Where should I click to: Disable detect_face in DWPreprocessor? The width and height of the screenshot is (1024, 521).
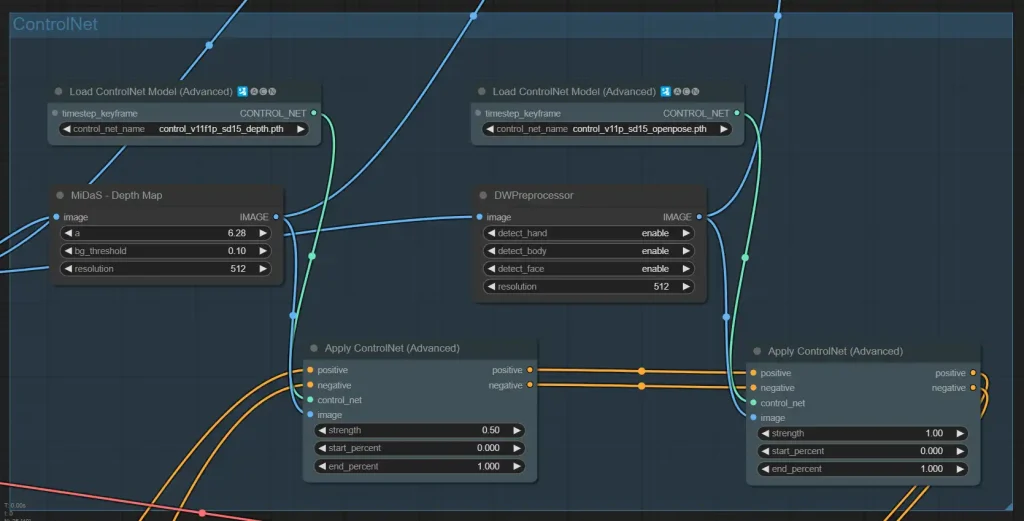(x=589, y=269)
